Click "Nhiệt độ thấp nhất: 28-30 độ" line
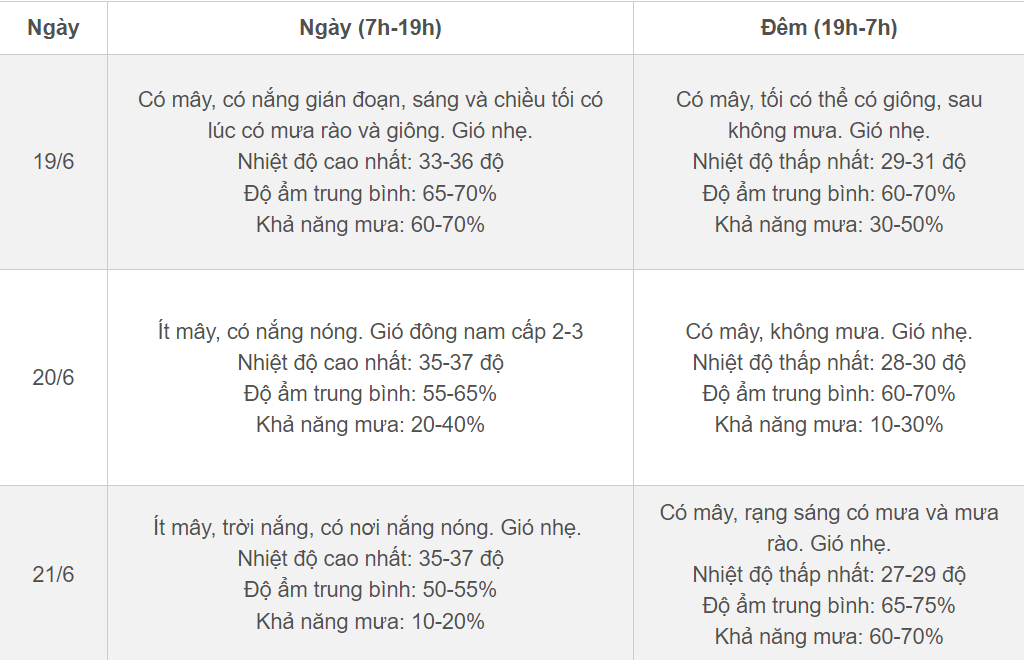 point(828,362)
